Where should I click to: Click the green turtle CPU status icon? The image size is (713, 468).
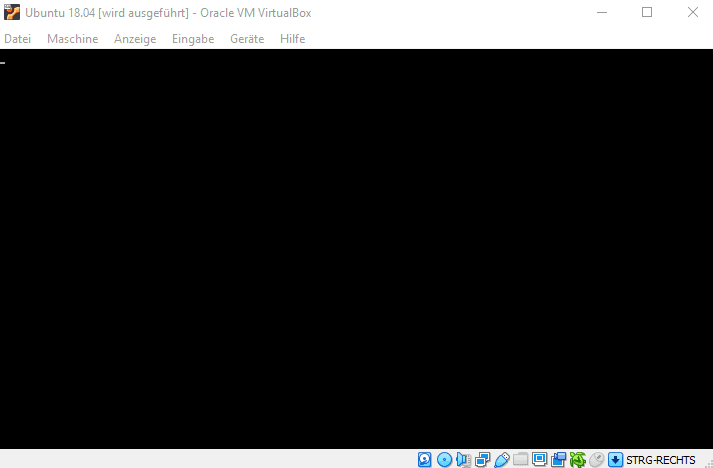(x=577, y=459)
